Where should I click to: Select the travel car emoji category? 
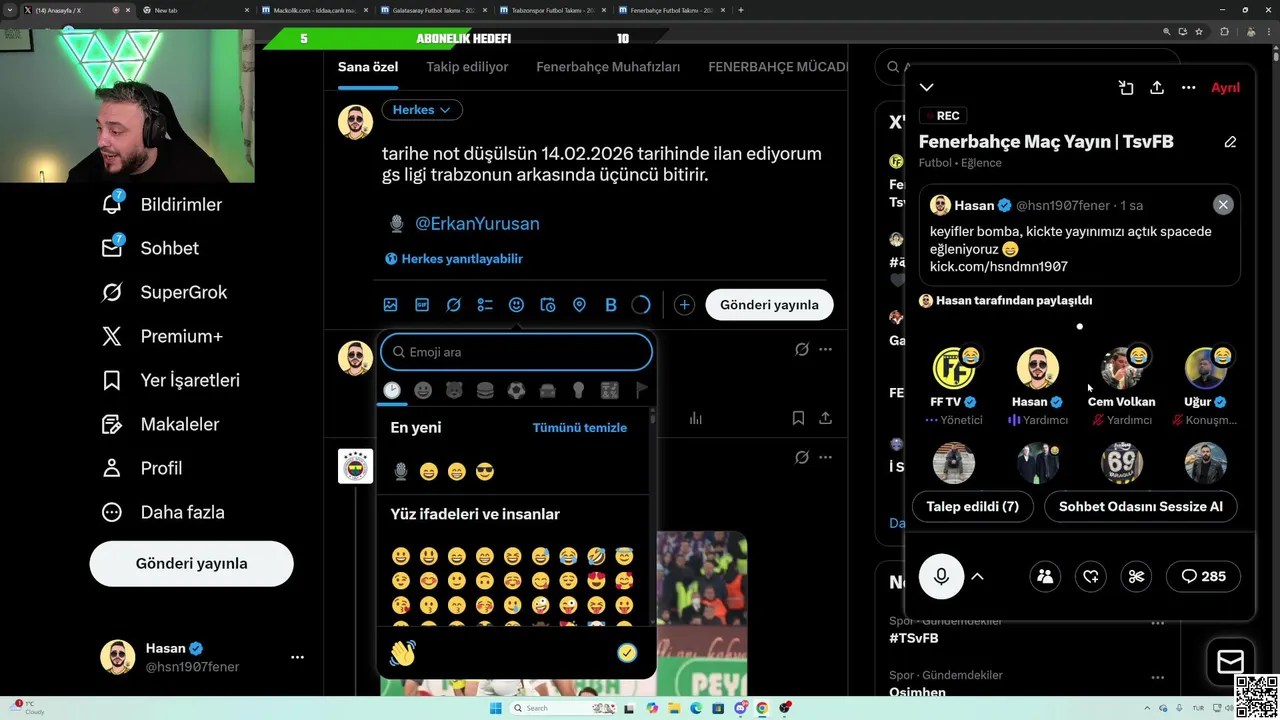(x=547, y=390)
